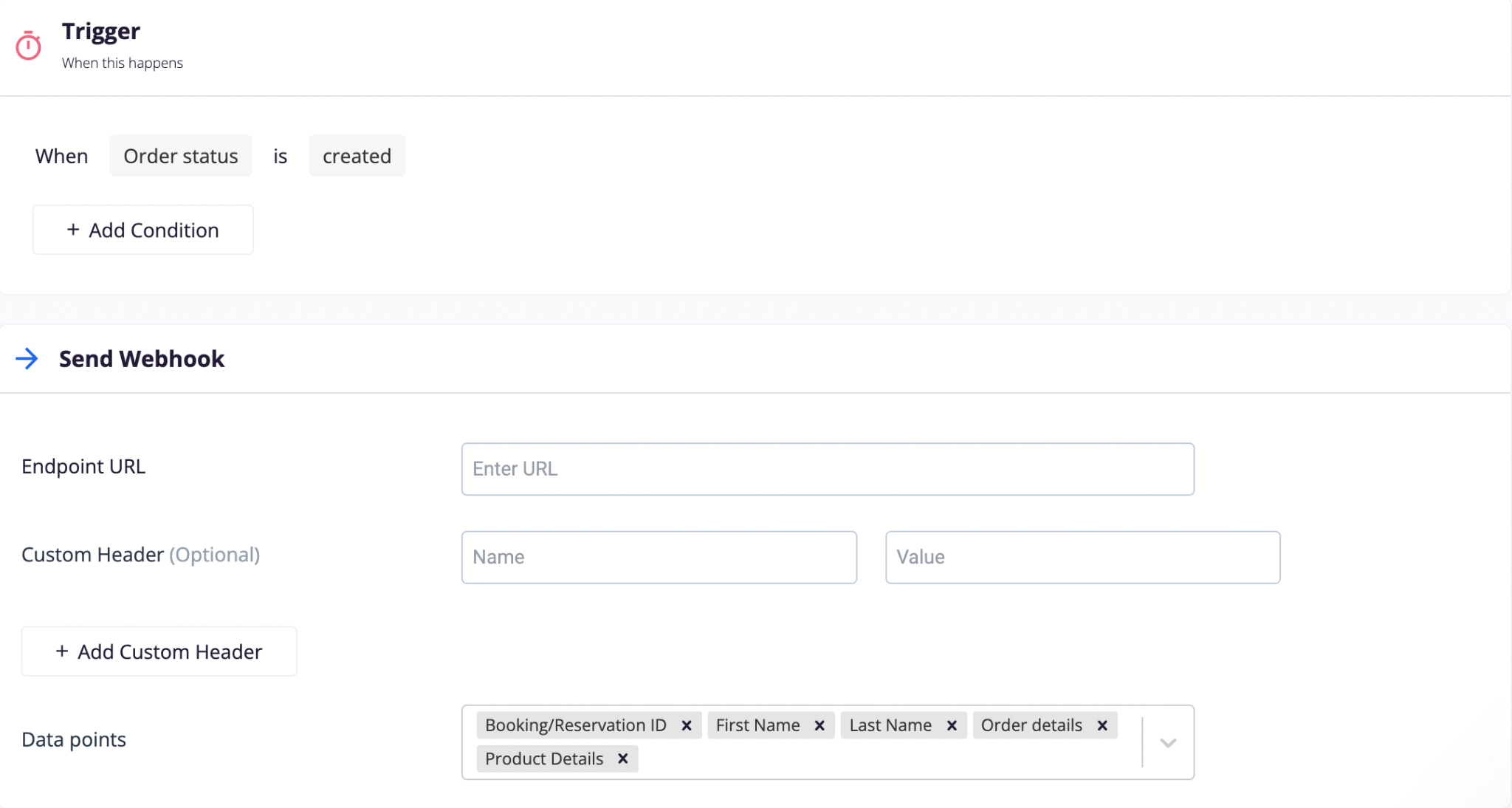Remove the Order details data point tag

coord(1102,725)
